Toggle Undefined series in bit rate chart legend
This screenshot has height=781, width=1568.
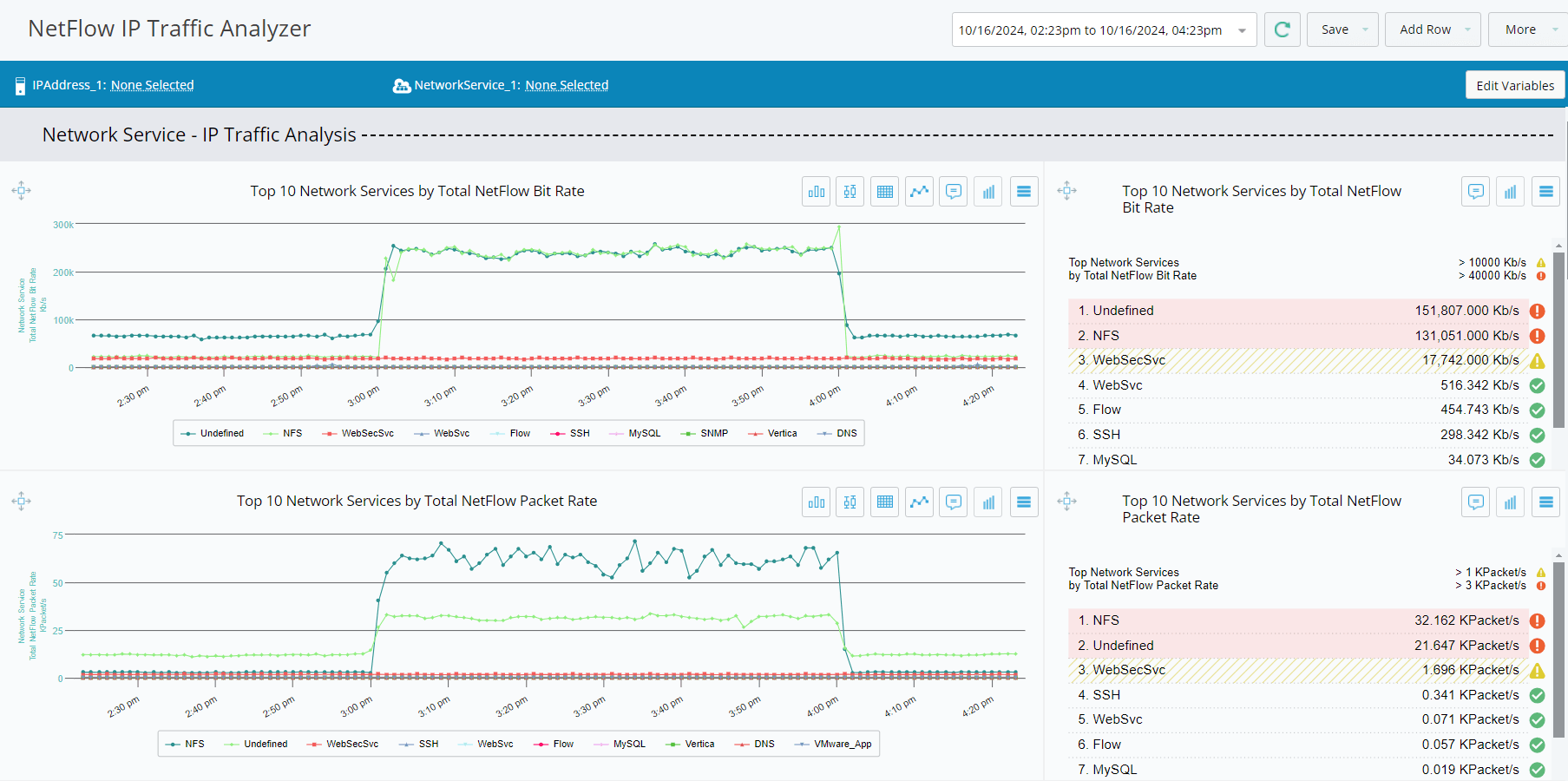[213, 433]
